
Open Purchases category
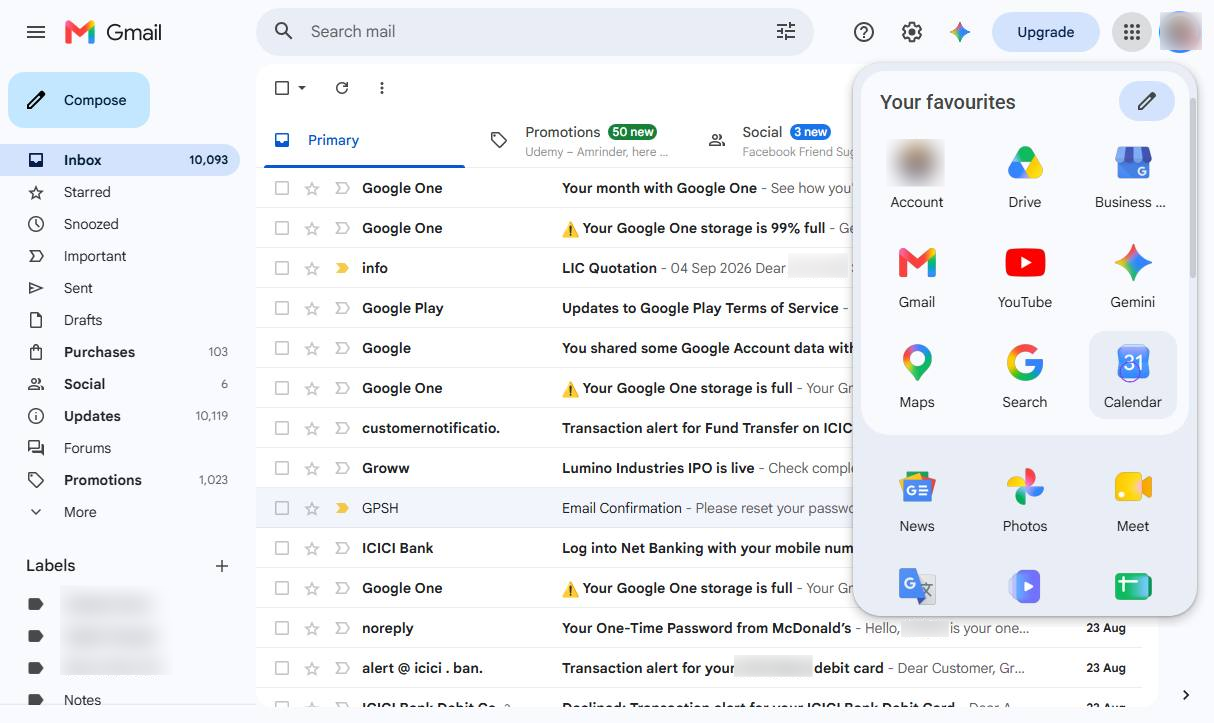click(99, 352)
